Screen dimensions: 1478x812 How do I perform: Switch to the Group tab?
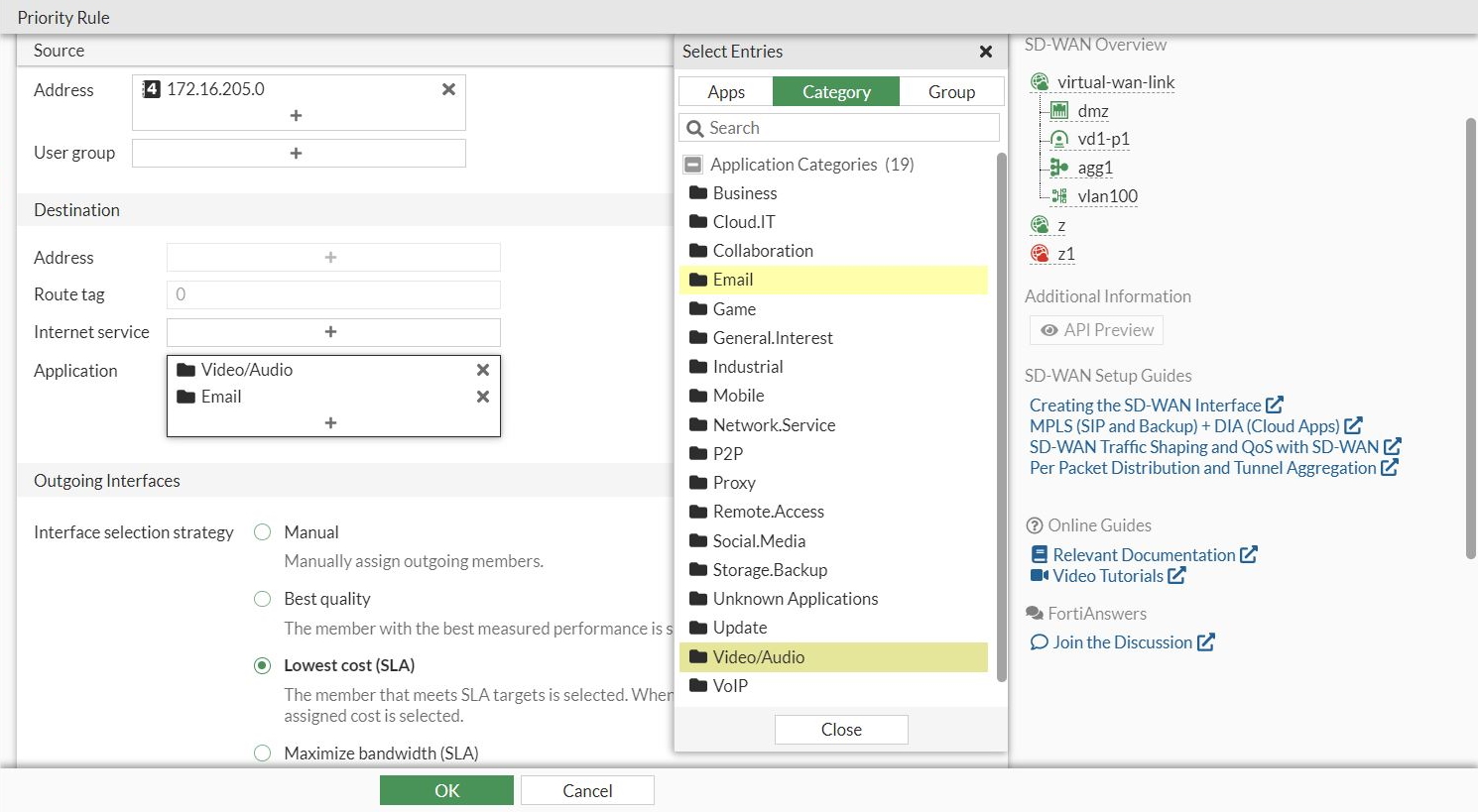[951, 92]
